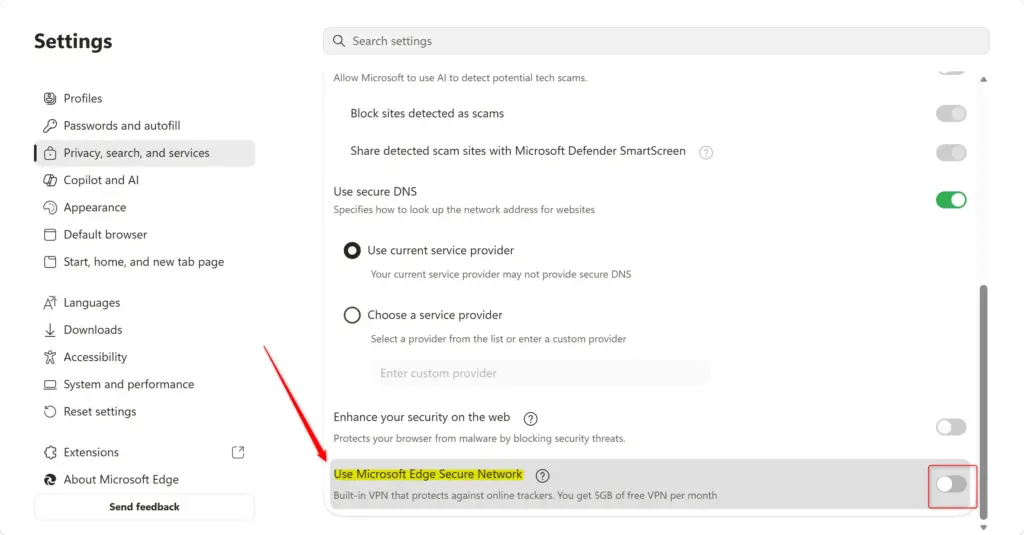The width and height of the screenshot is (1024, 535).
Task: Click the scrollbar down arrow
Action: click(984, 527)
